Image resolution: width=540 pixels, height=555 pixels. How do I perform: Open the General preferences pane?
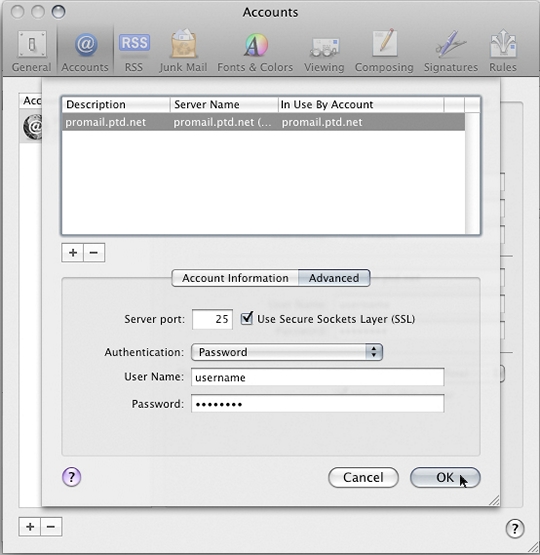(x=31, y=51)
